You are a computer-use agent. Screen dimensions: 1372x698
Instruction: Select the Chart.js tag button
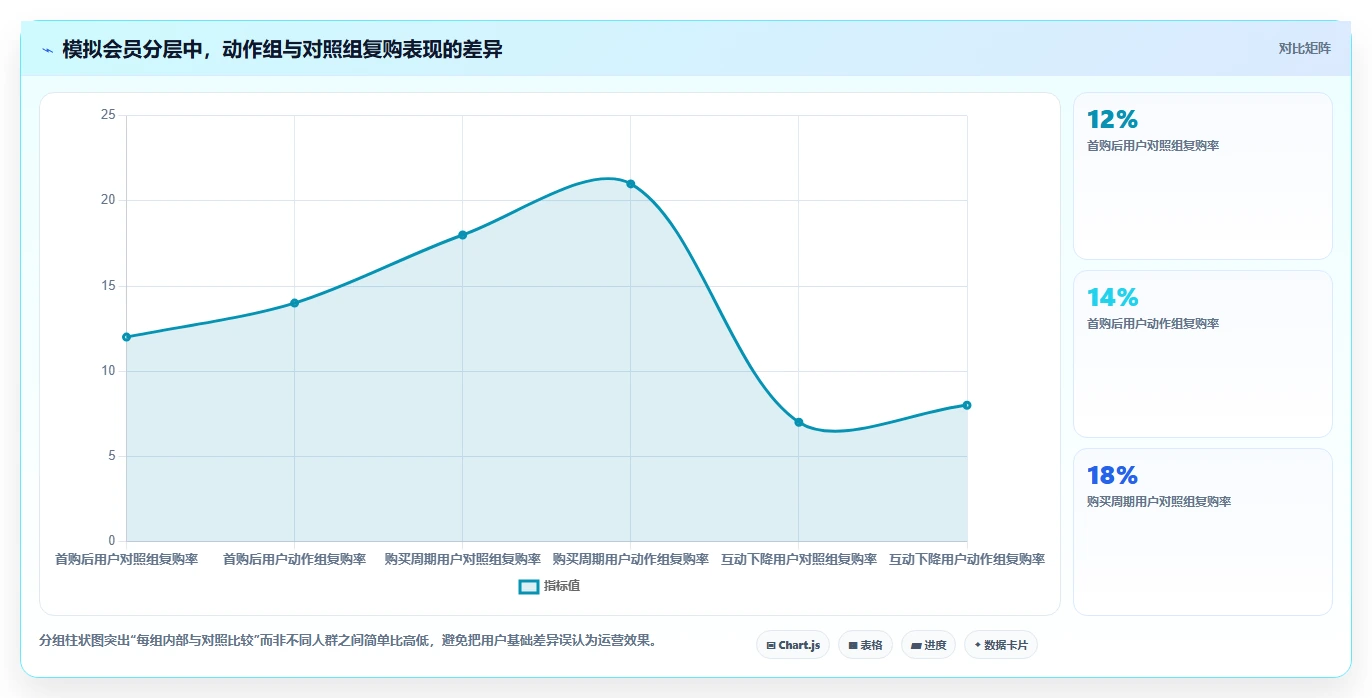(793, 645)
